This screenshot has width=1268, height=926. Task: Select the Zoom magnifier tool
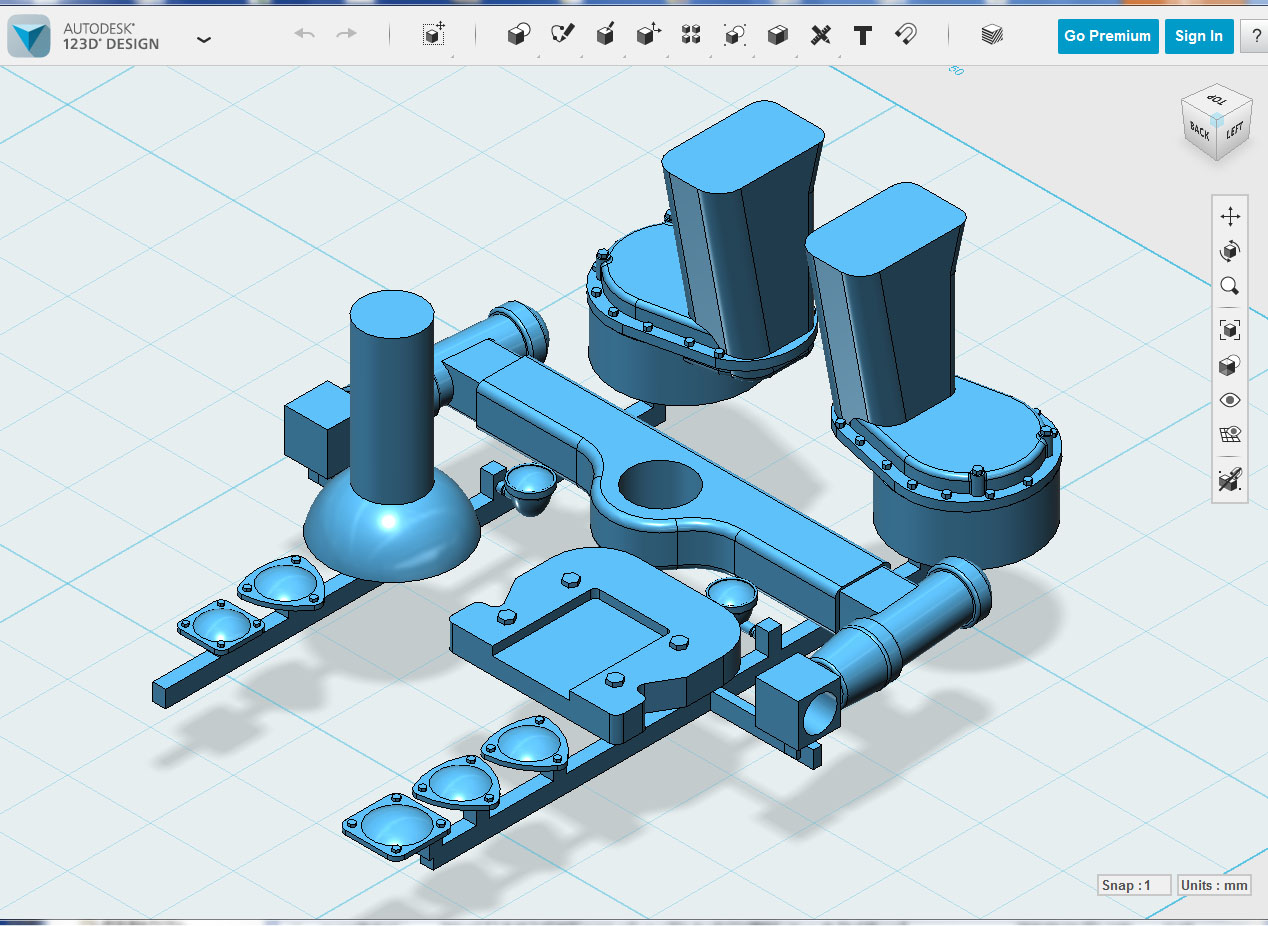click(x=1230, y=287)
